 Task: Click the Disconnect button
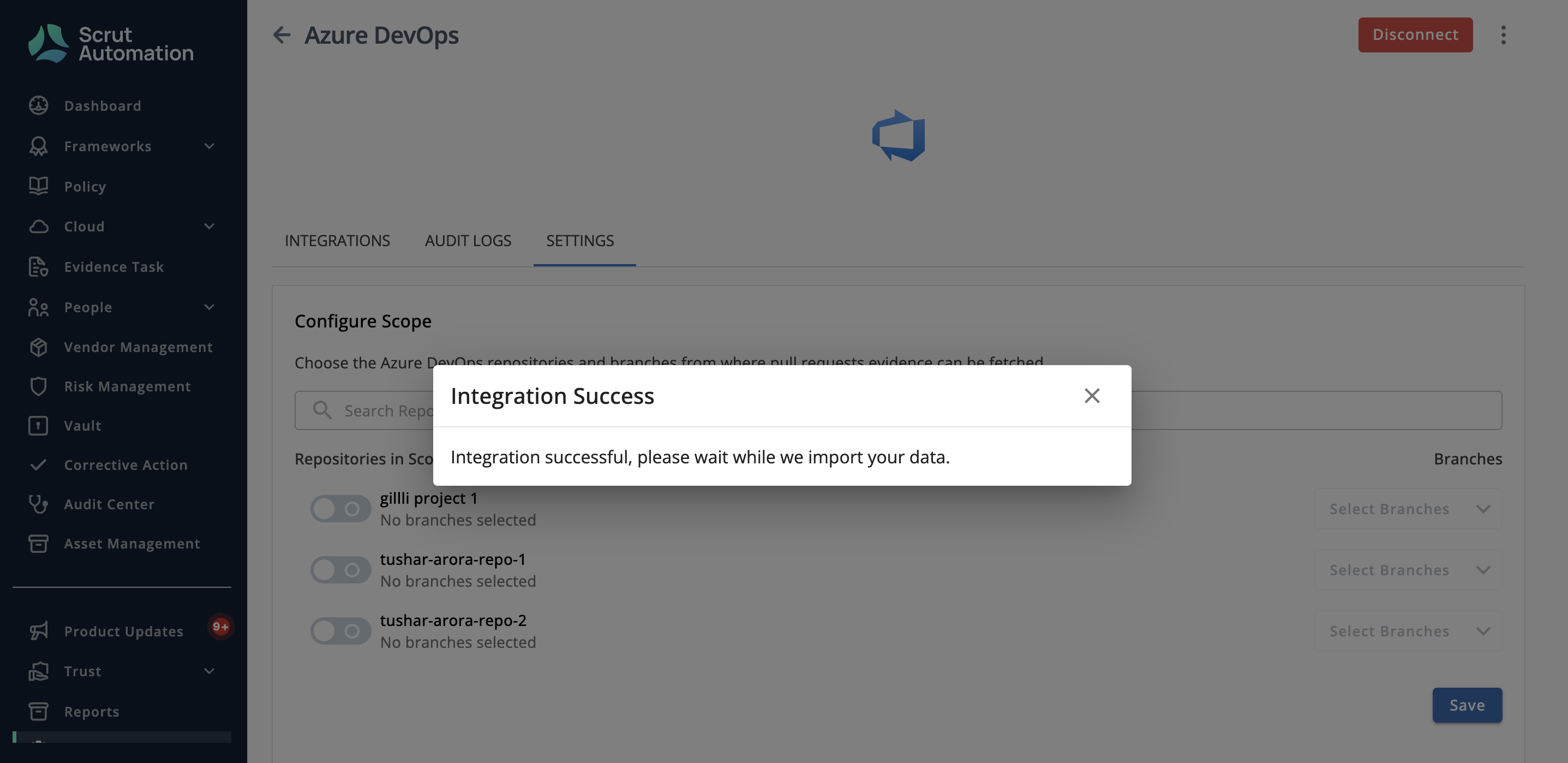click(x=1415, y=35)
